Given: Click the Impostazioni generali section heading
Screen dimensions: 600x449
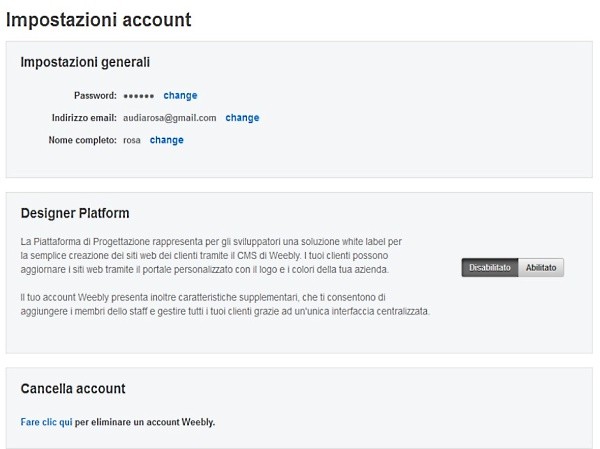Looking at the screenshot, I should (x=85, y=62).
